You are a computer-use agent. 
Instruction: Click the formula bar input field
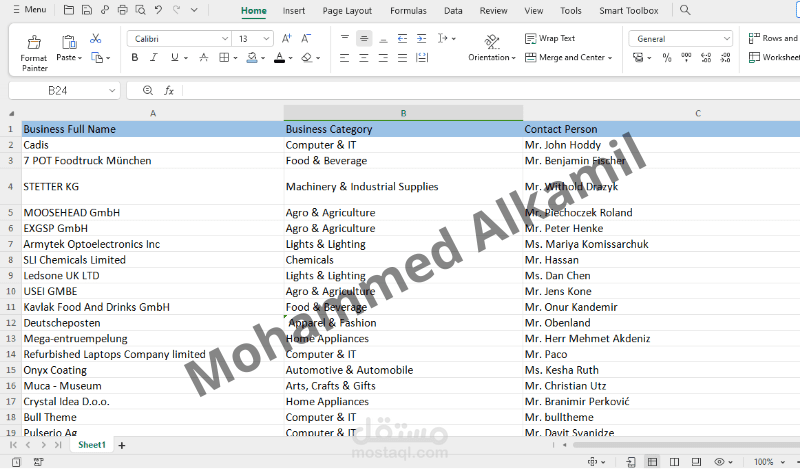[490, 91]
